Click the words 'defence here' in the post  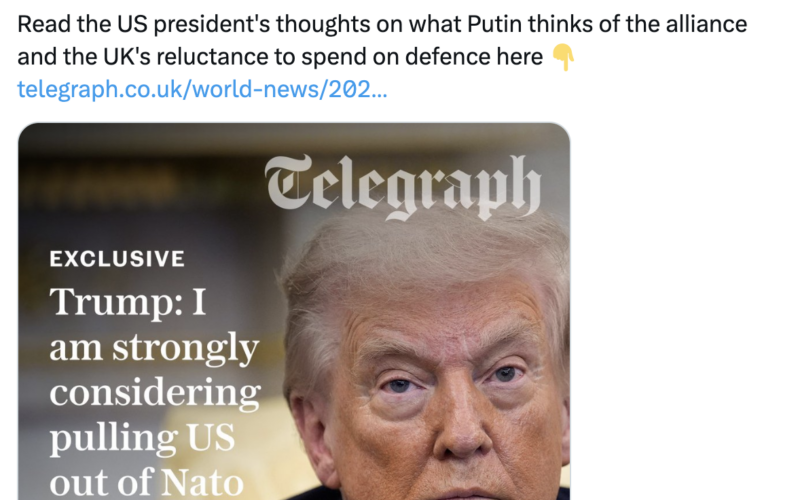click(x=474, y=57)
